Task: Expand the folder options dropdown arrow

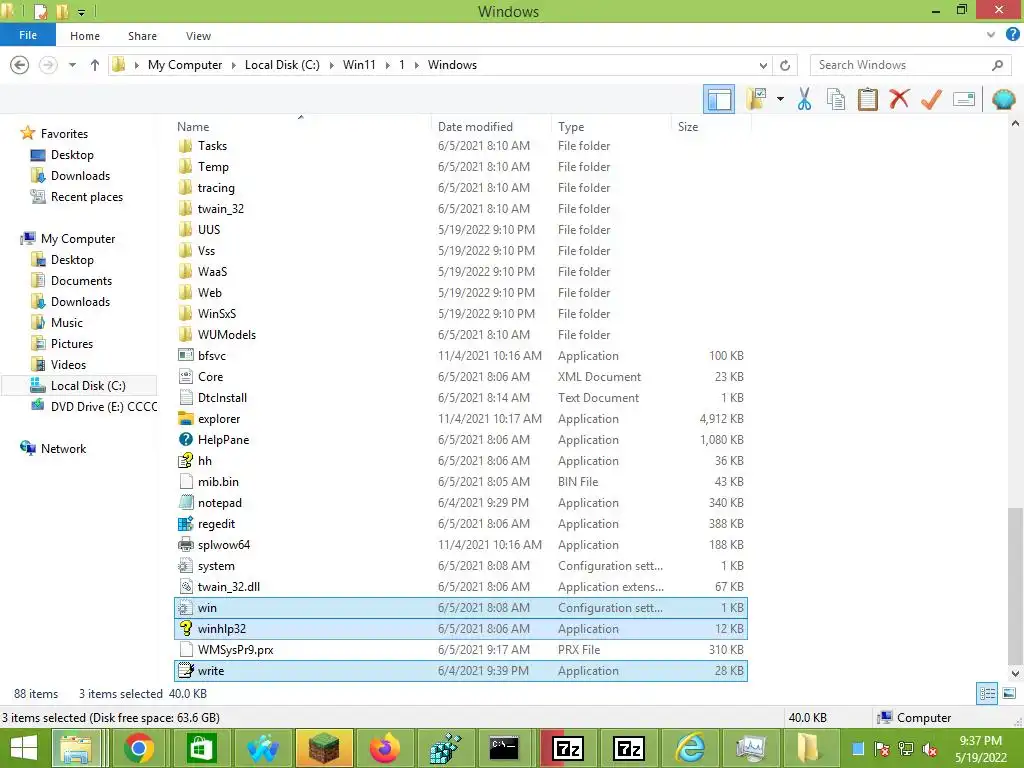Action: click(780, 99)
